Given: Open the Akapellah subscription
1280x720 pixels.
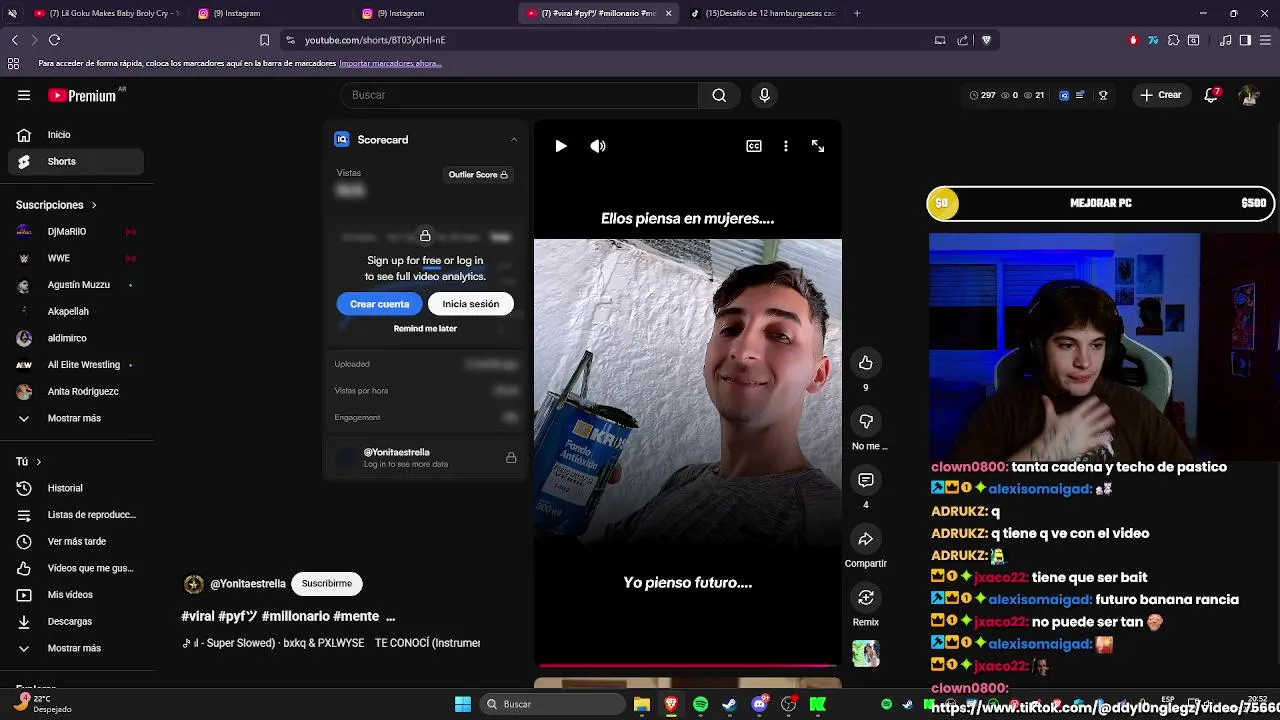Looking at the screenshot, I should tap(76, 312).
